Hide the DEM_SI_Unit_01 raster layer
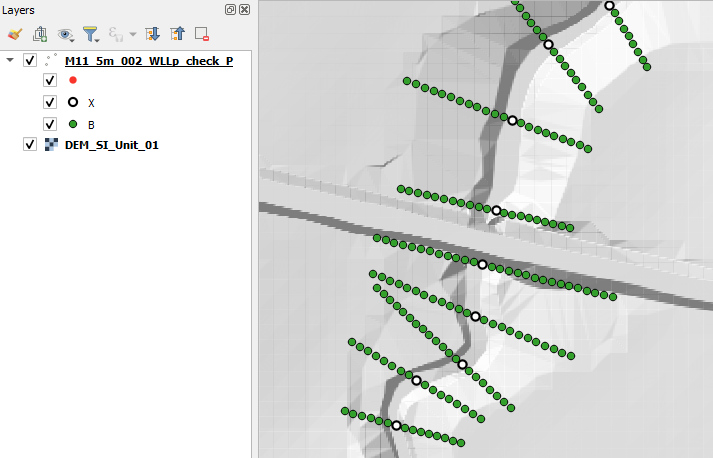Viewport: 713px width, 458px height. tap(30, 145)
